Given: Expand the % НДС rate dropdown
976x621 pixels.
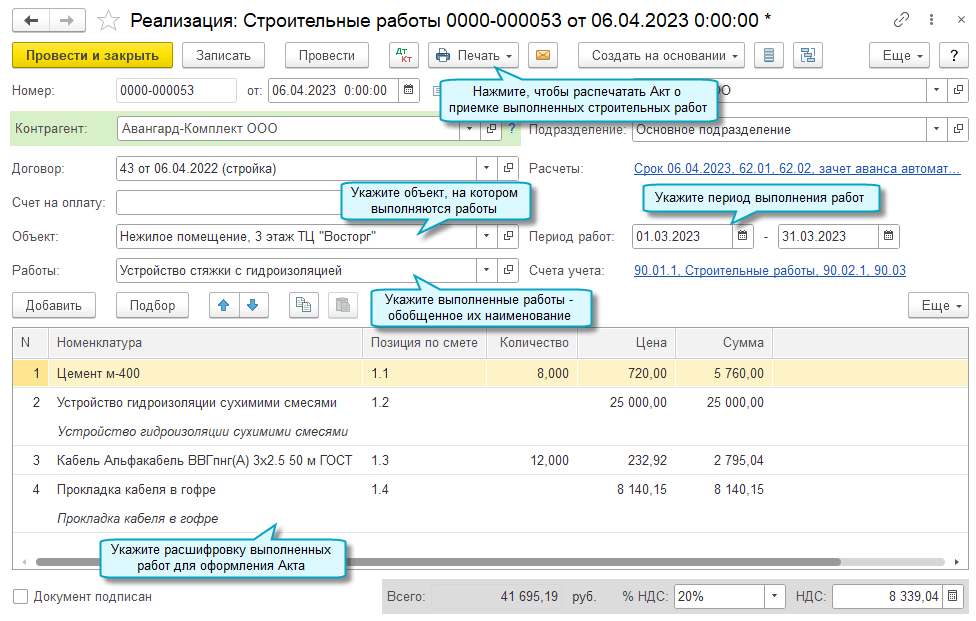Looking at the screenshot, I should (x=774, y=596).
